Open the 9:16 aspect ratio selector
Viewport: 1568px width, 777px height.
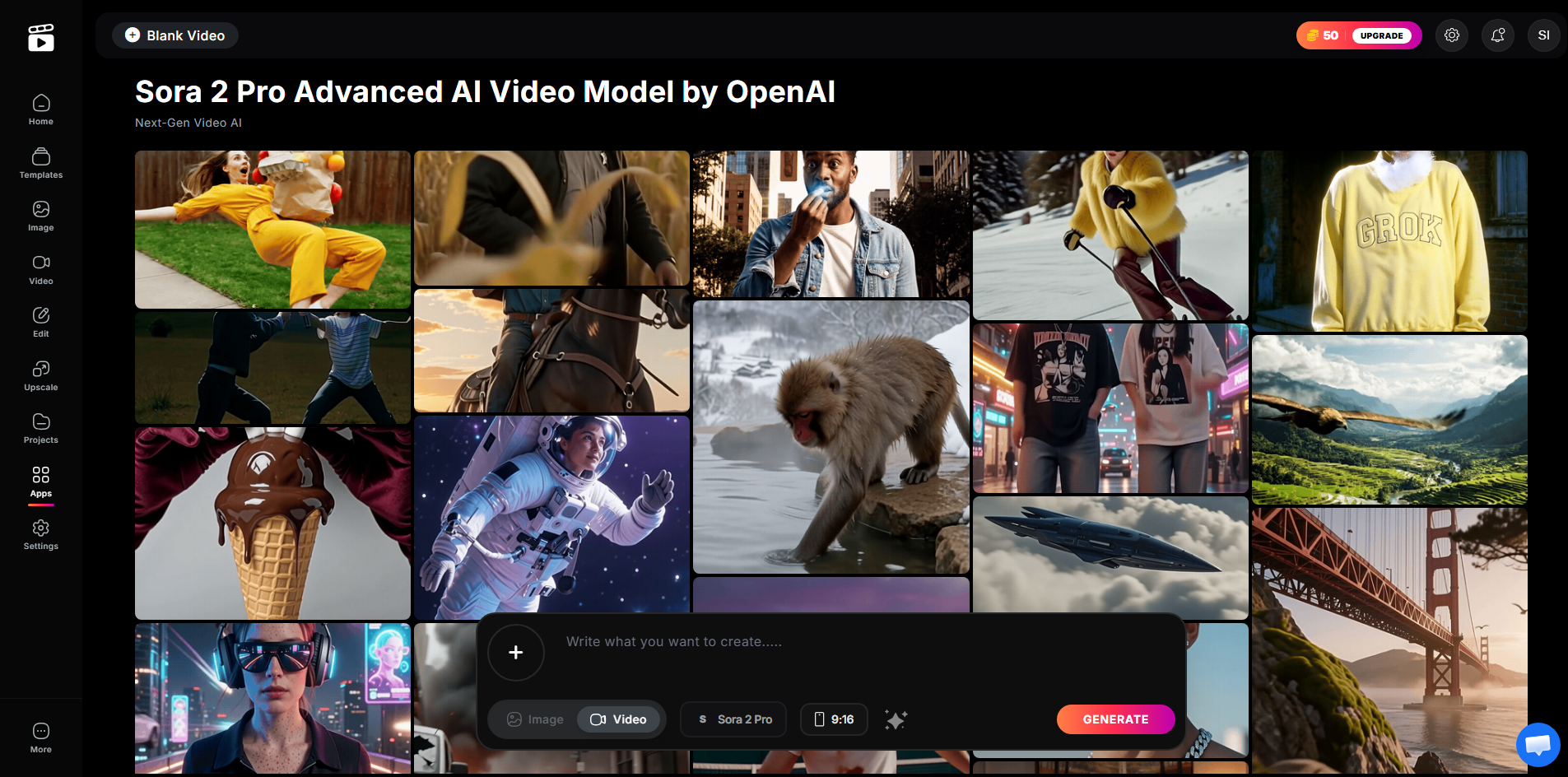coord(834,719)
